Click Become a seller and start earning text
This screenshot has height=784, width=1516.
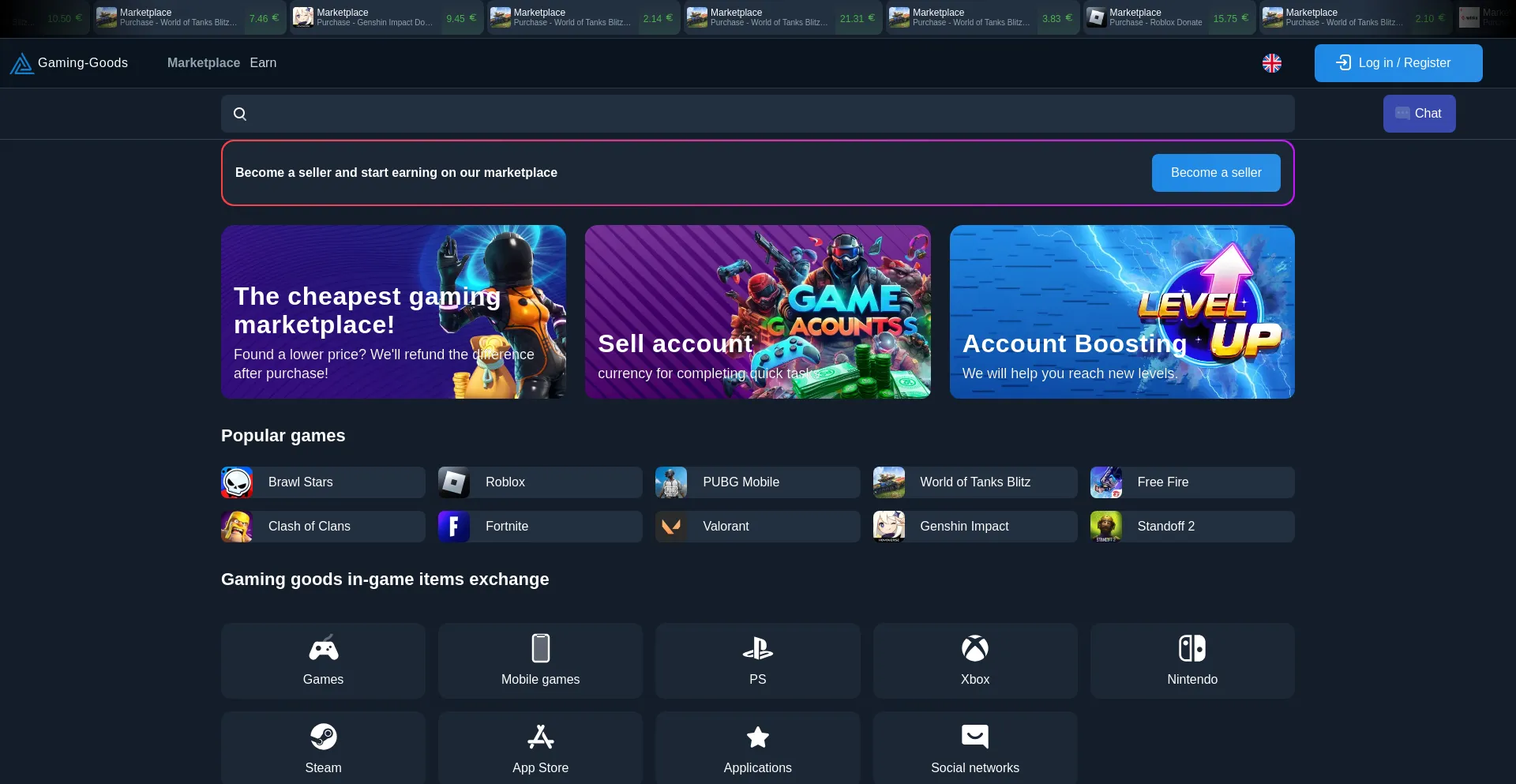coord(396,173)
